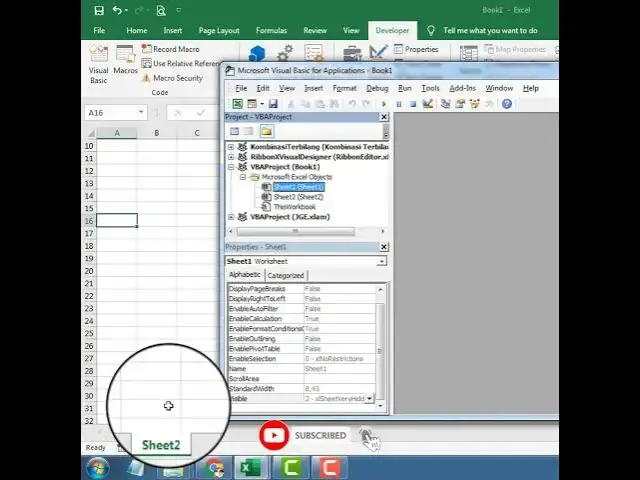Switch to the Formulas ribbon tab
Viewport: 640px width, 480px height.
271,31
